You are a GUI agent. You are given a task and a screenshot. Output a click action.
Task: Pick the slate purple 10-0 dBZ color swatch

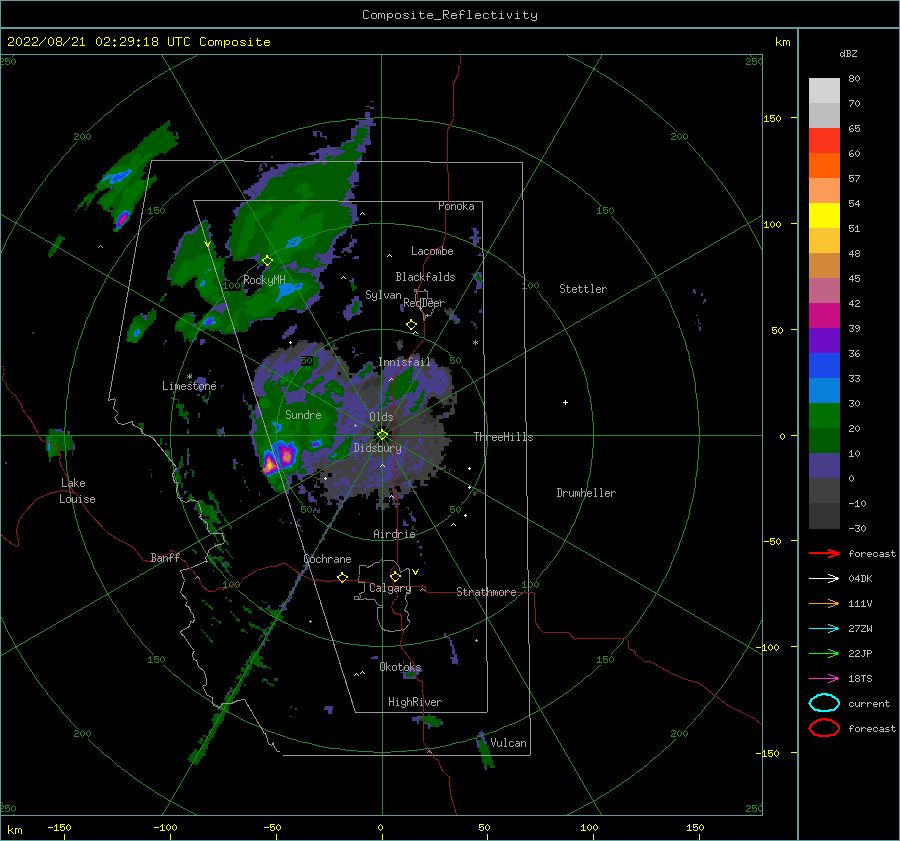click(824, 466)
